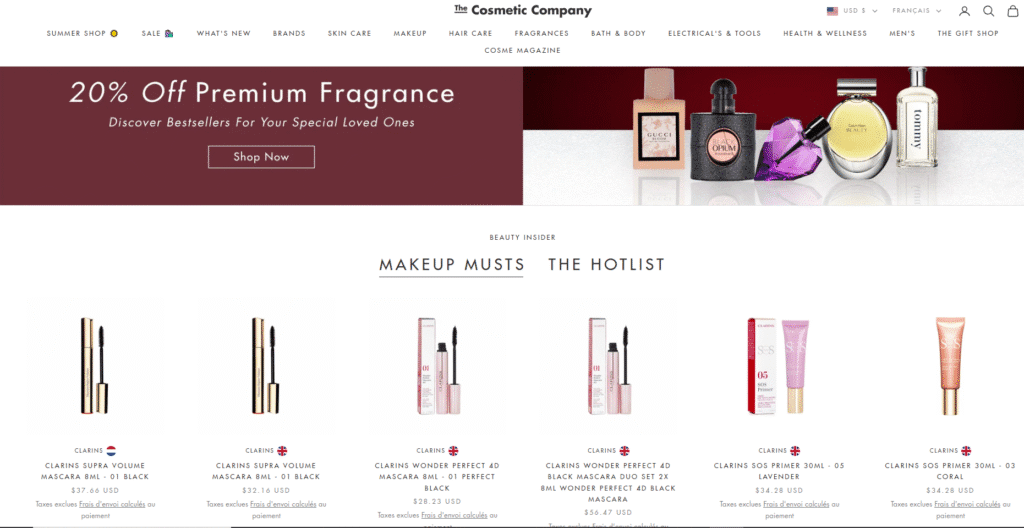Click the Summer Shop sun emoji
The height and width of the screenshot is (528, 1024).
point(114,33)
